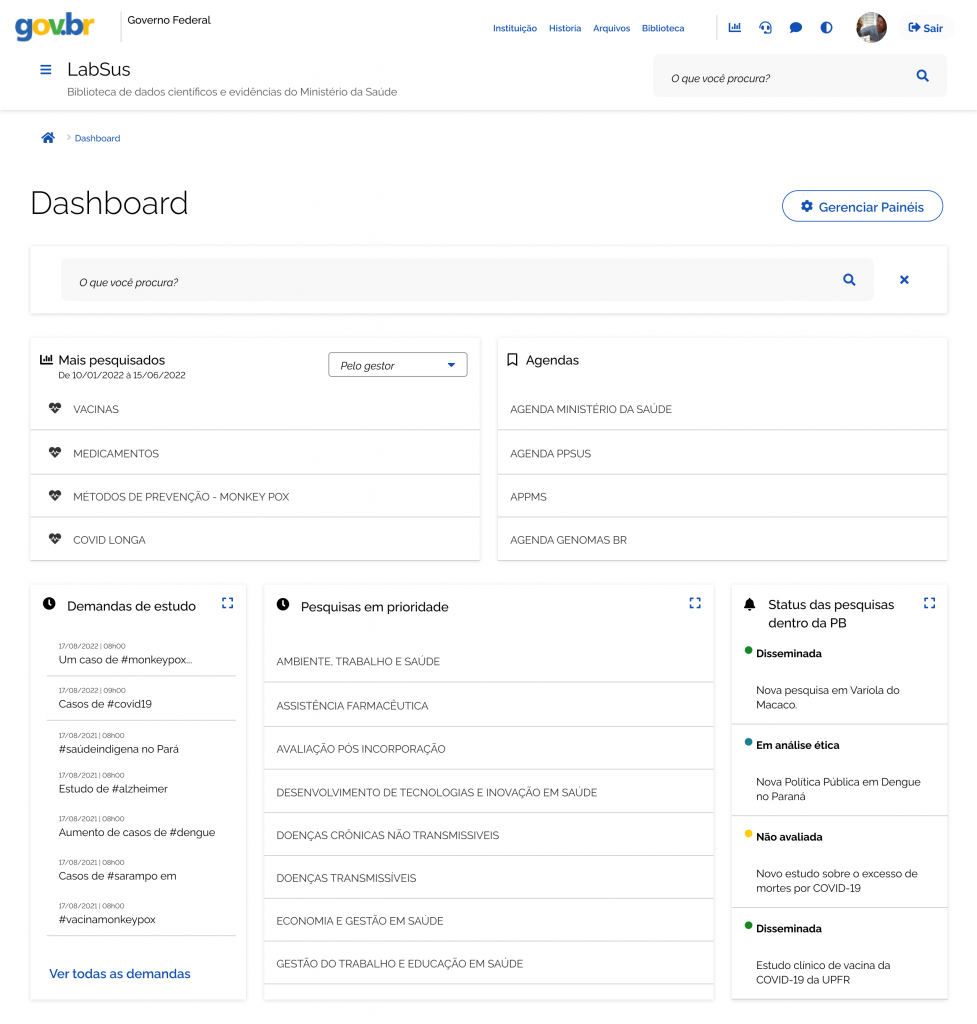The height and width of the screenshot is (1024, 977).
Task: Open the hamburger menu beside LabSus
Action: click(45, 70)
